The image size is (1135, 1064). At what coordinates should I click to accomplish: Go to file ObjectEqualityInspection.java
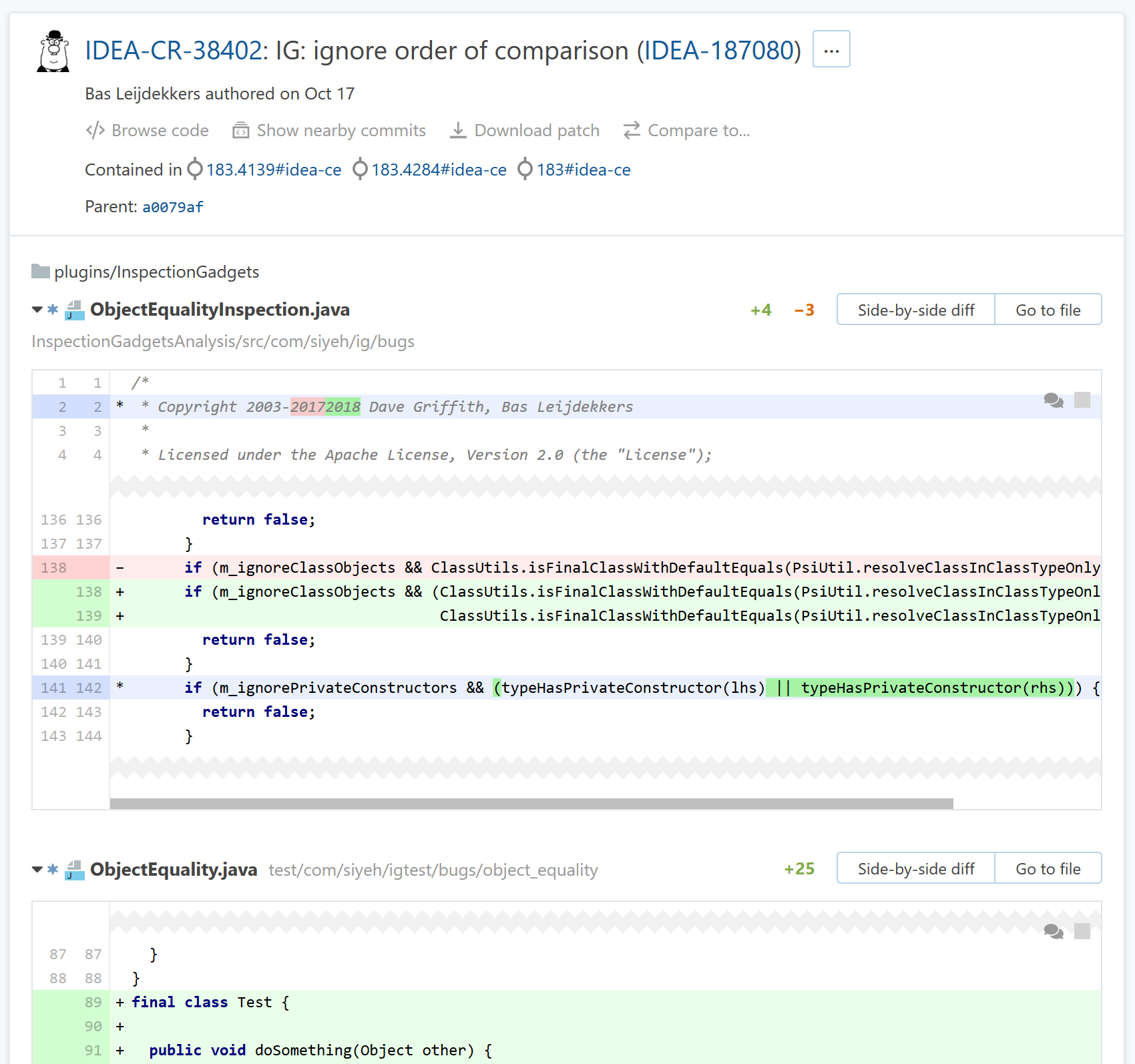[x=1048, y=310]
